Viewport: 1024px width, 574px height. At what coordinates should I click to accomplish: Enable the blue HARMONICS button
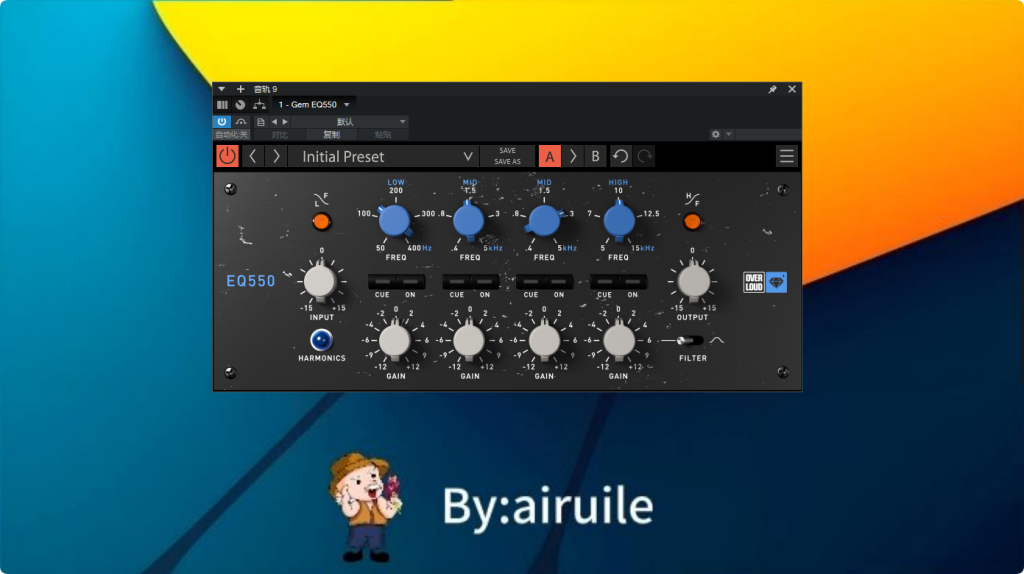tap(321, 340)
